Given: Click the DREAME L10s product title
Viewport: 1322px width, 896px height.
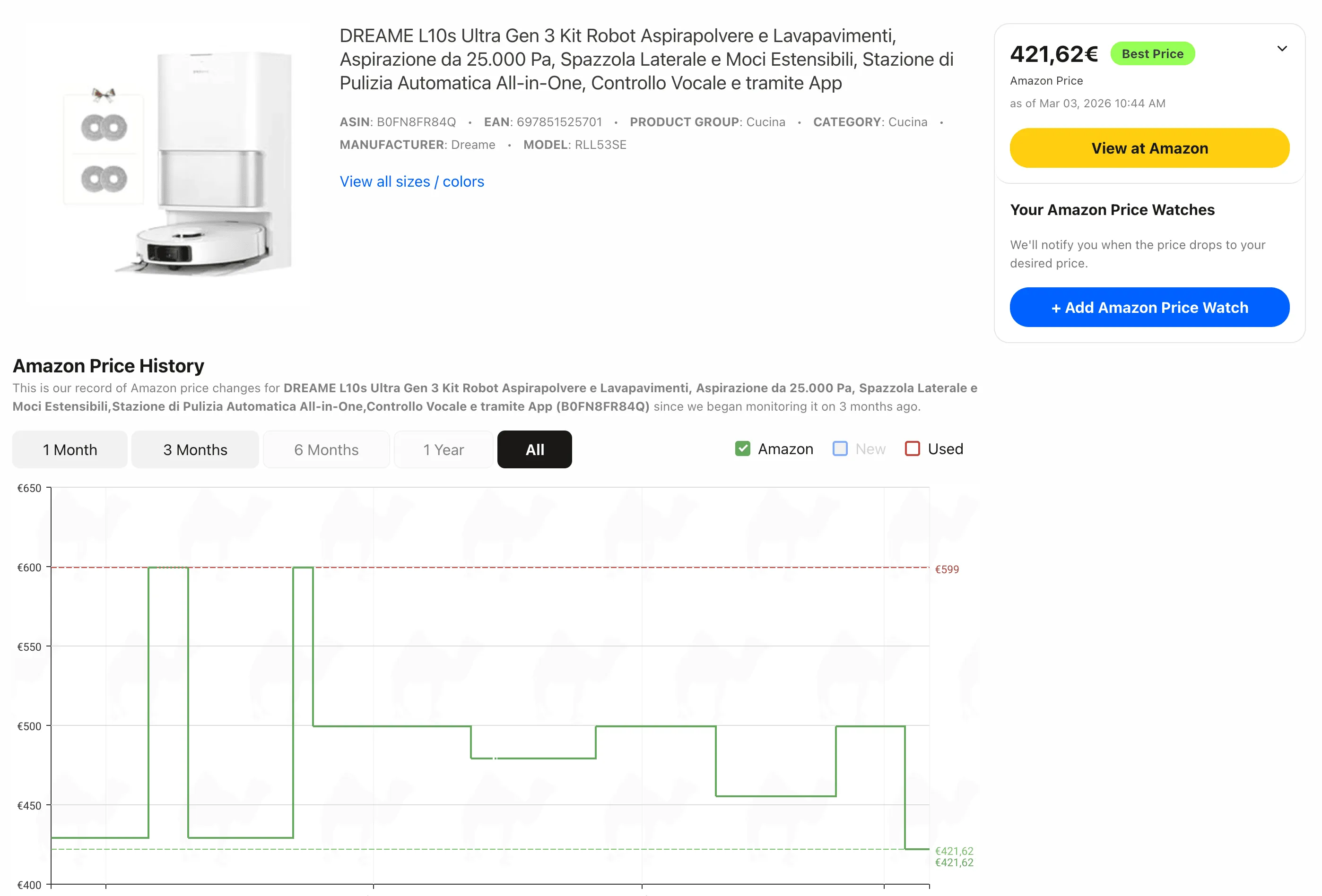Looking at the screenshot, I should click(646, 59).
